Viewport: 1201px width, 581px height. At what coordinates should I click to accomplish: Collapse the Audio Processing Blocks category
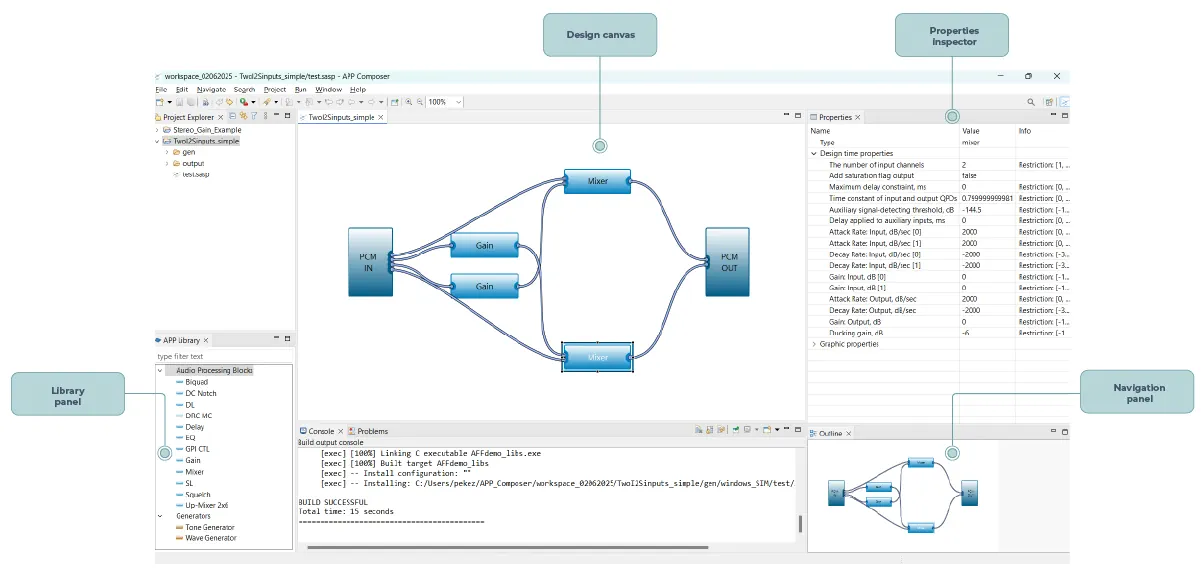coord(161,370)
